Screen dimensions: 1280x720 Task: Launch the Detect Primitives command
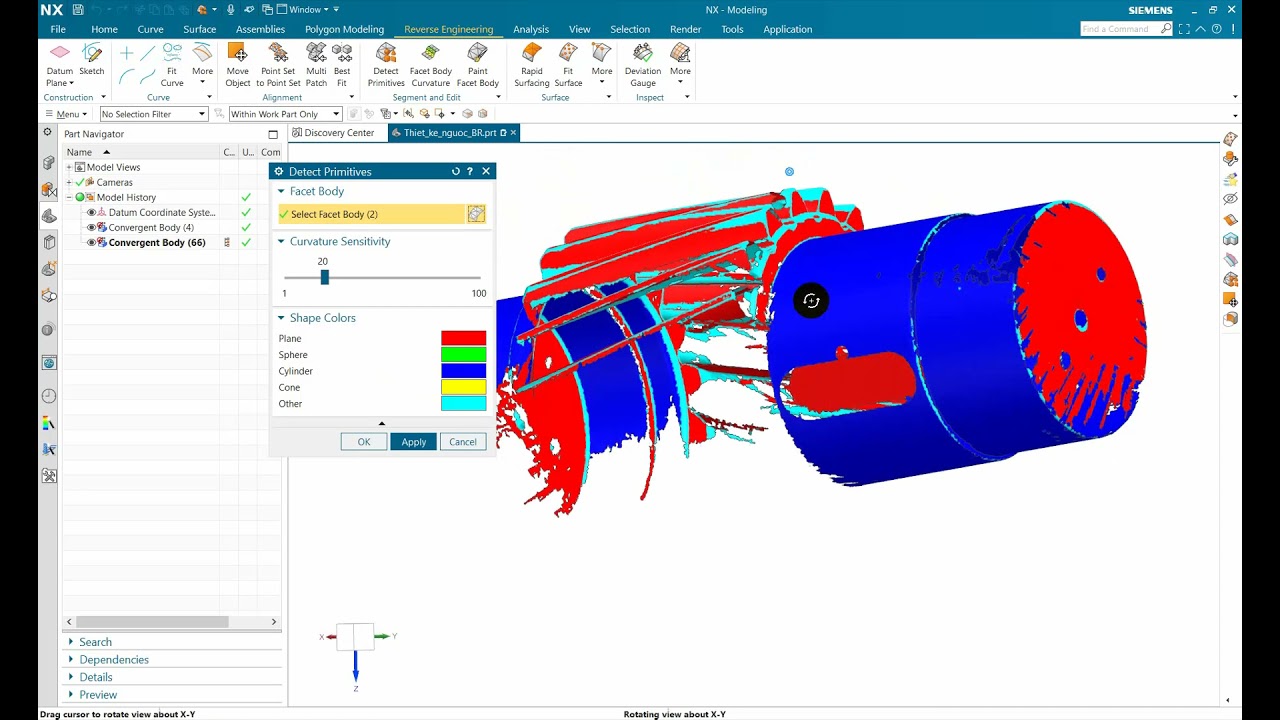click(x=386, y=64)
